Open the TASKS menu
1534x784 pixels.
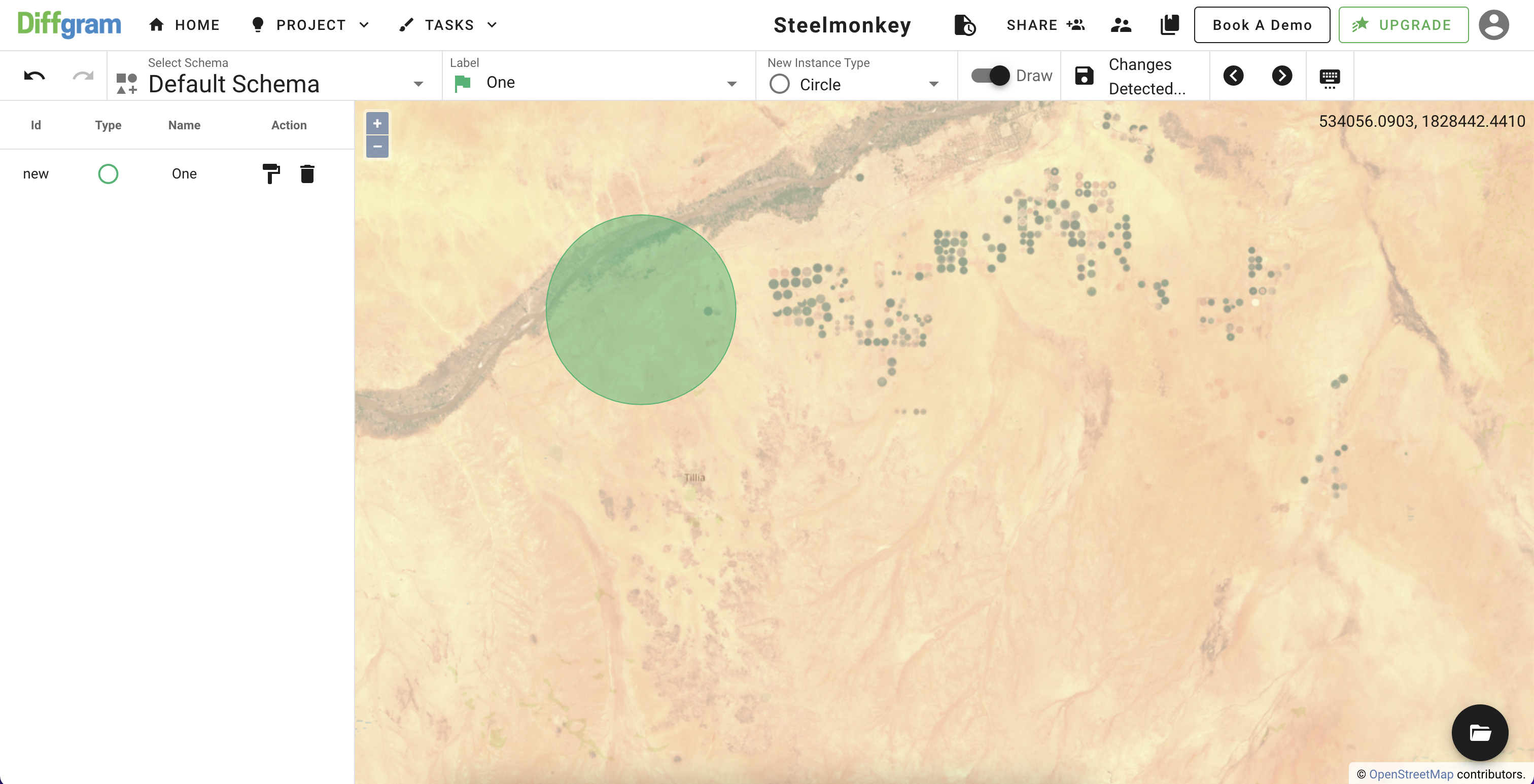[448, 25]
